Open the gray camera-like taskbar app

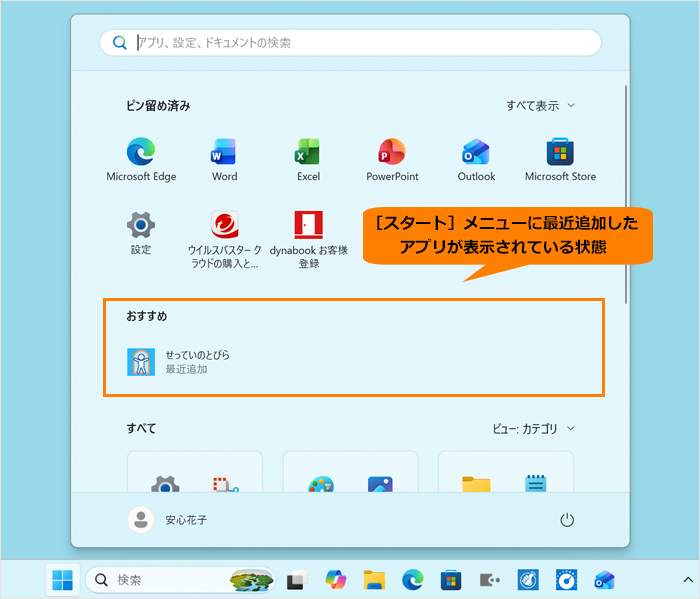click(x=489, y=580)
